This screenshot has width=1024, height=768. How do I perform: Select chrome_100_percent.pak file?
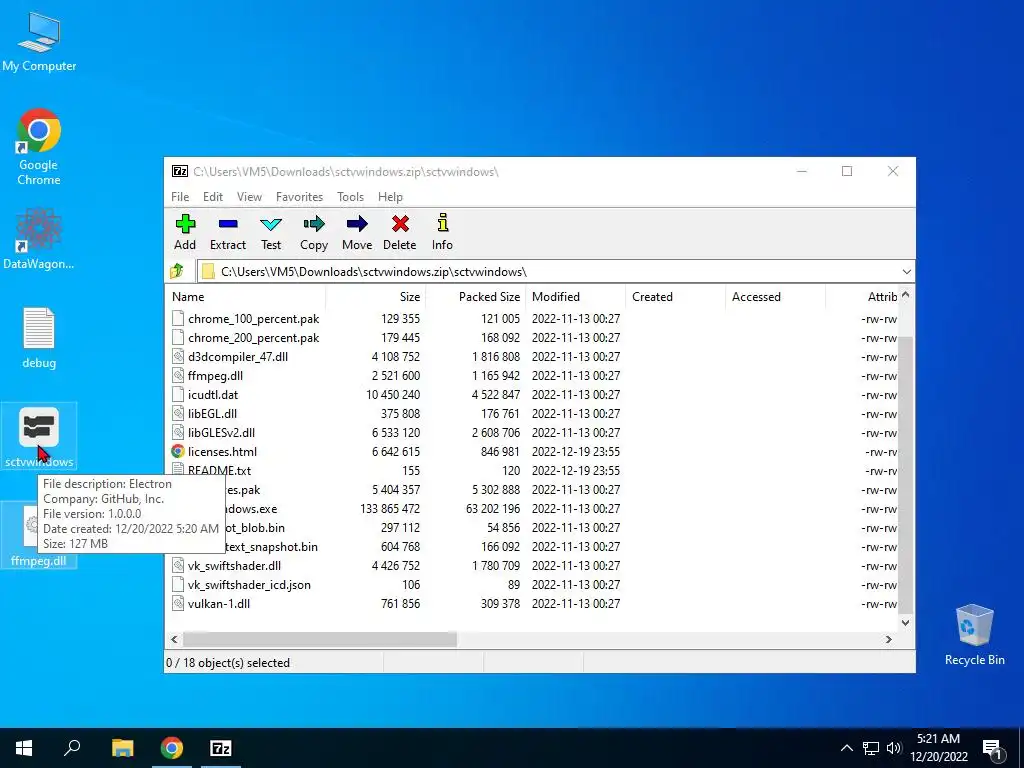coord(253,319)
